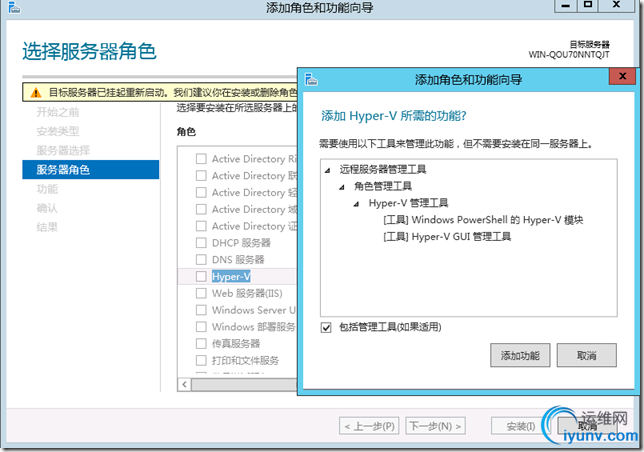Tick the Web 服务器(IIS) checkbox
The height and width of the screenshot is (452, 644).
coord(201,293)
